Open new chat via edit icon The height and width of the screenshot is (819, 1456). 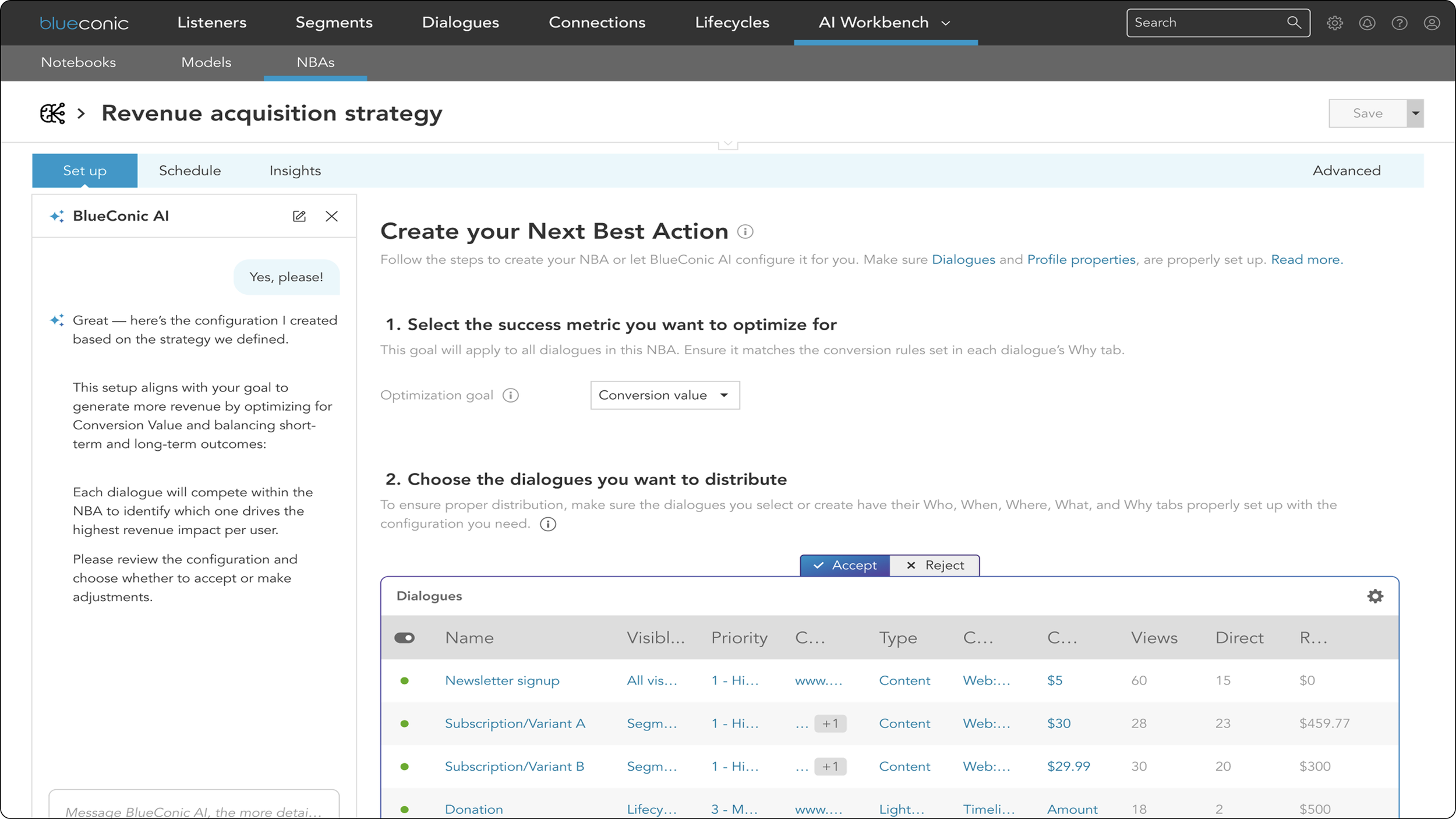pos(299,216)
